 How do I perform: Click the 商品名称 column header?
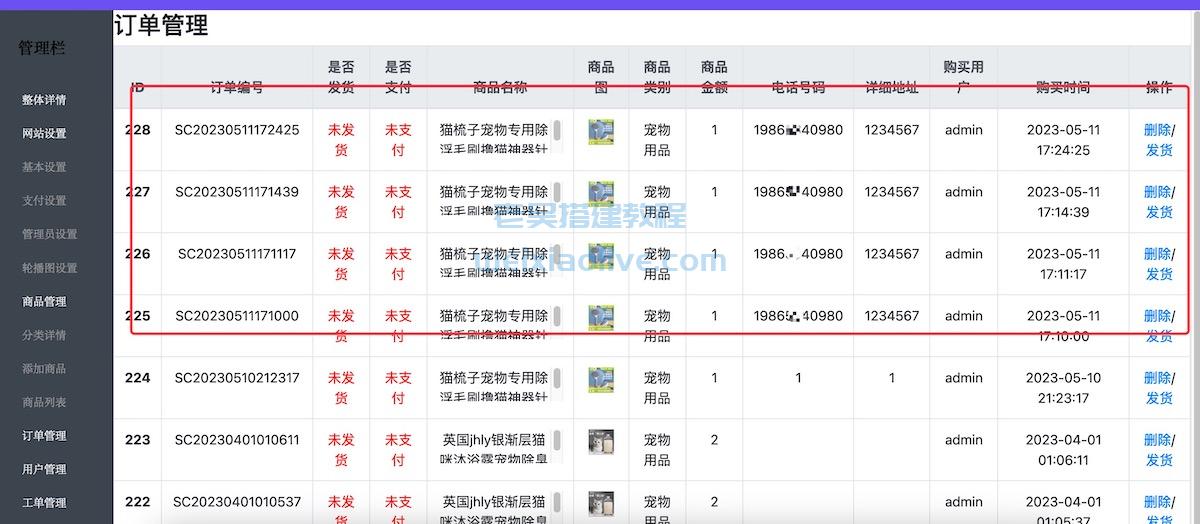click(x=500, y=88)
